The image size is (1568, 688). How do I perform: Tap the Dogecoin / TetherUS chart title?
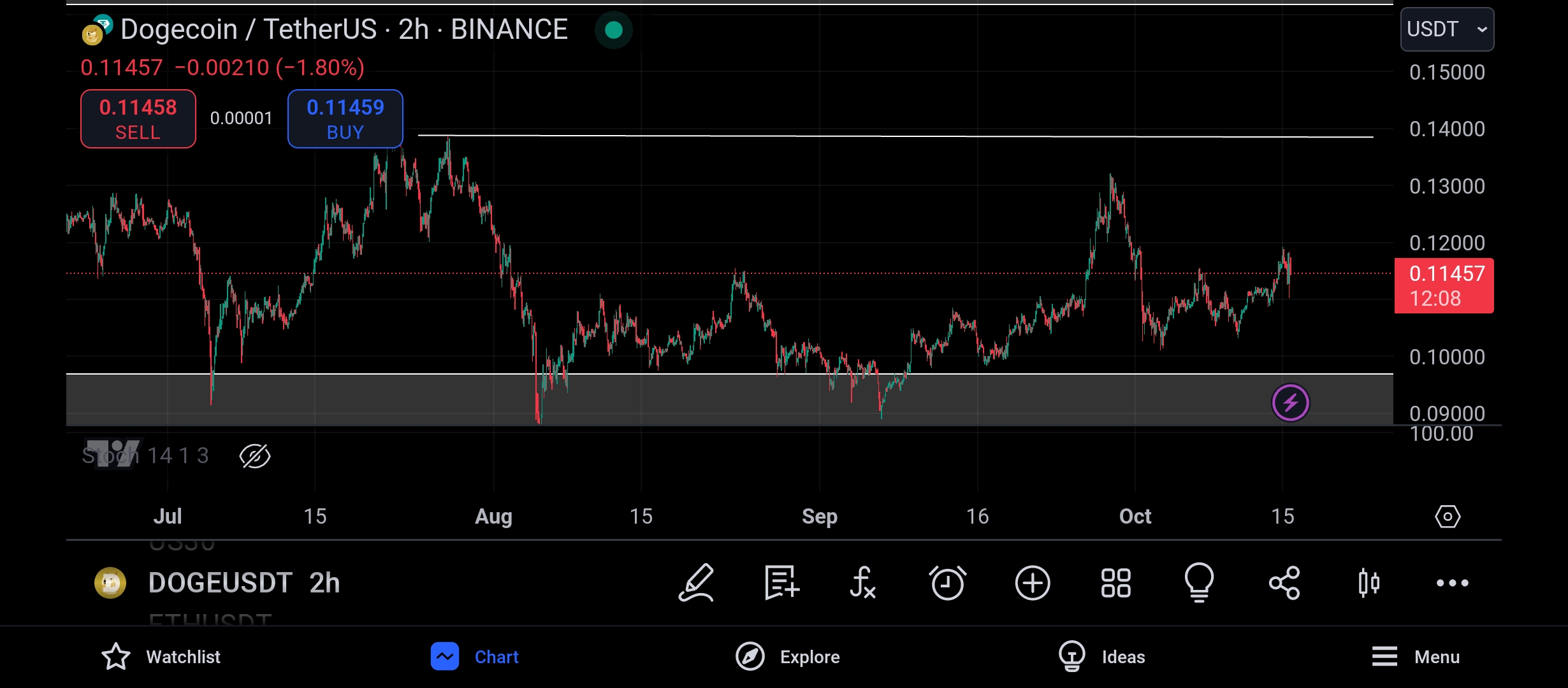pyautogui.click(x=344, y=29)
